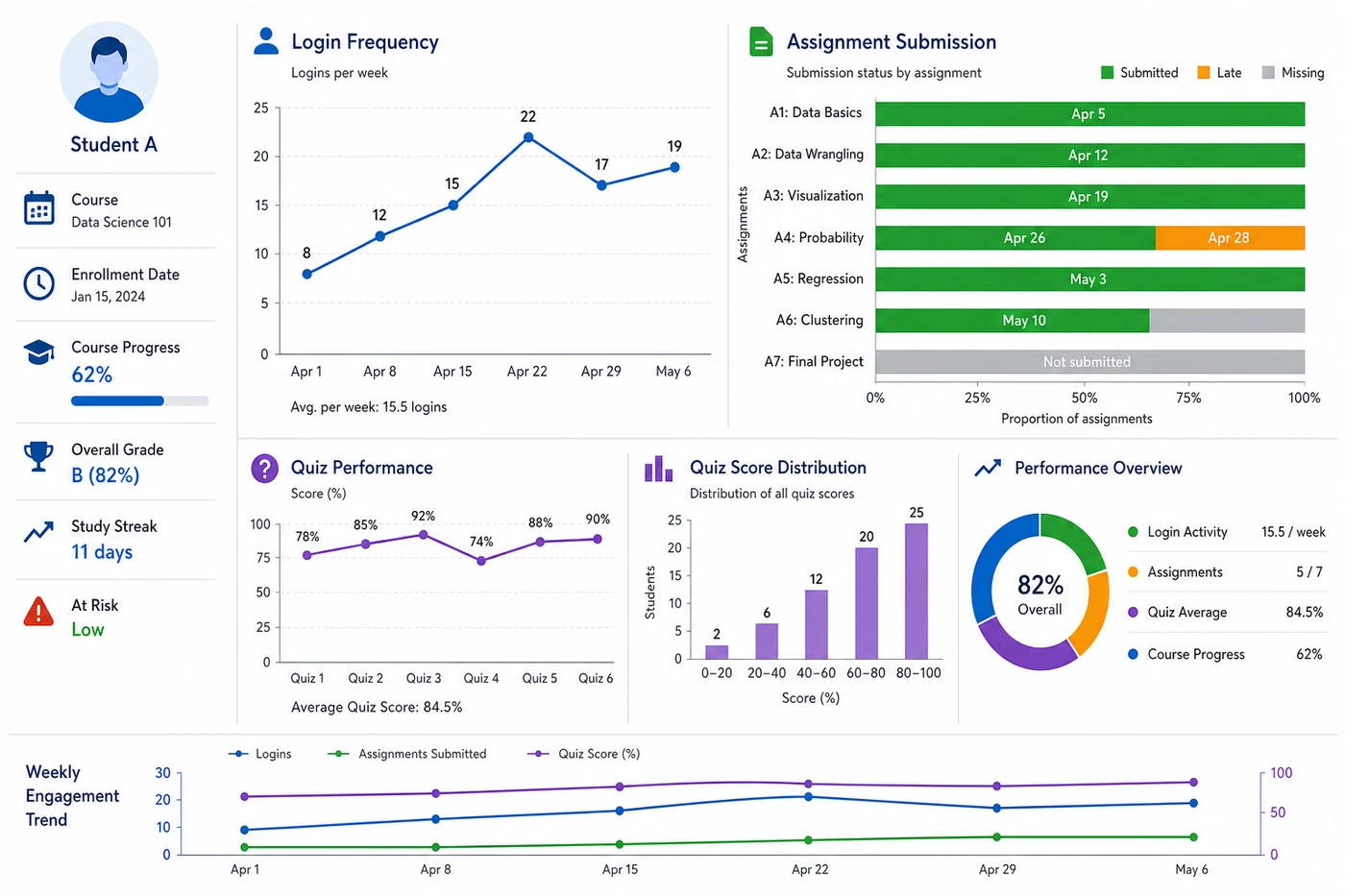1345x896 pixels.
Task: Click the 80–100 histogram bar
Action: tap(917, 591)
